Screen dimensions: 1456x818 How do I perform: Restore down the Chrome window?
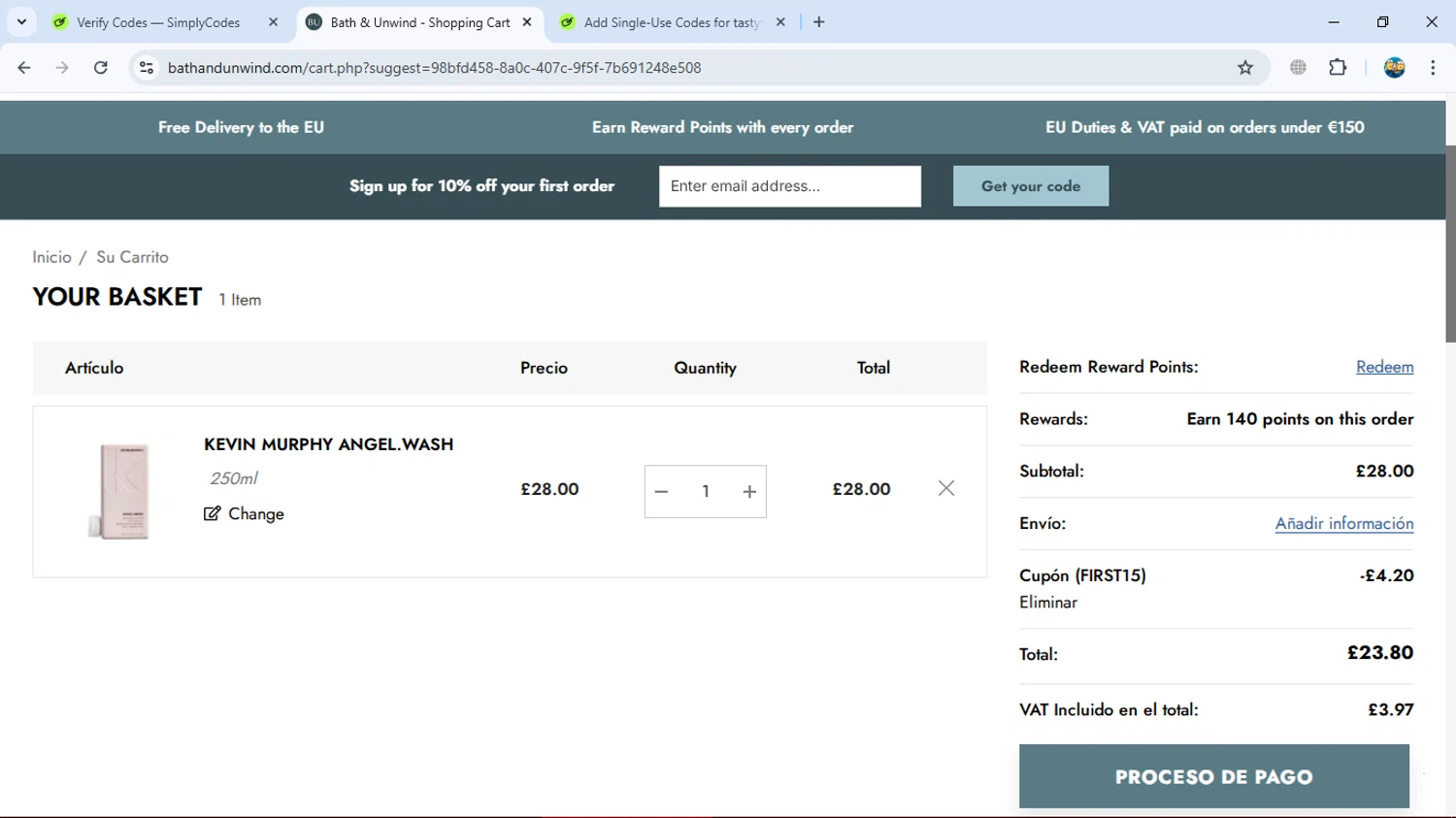click(1382, 21)
